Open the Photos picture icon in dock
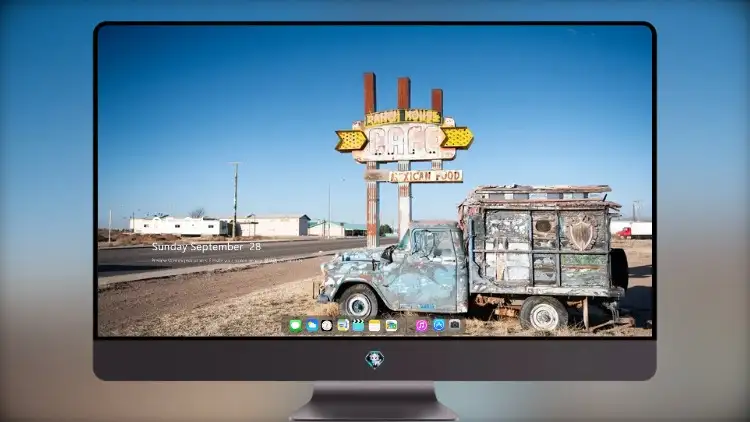This screenshot has height=422, width=750. point(391,326)
